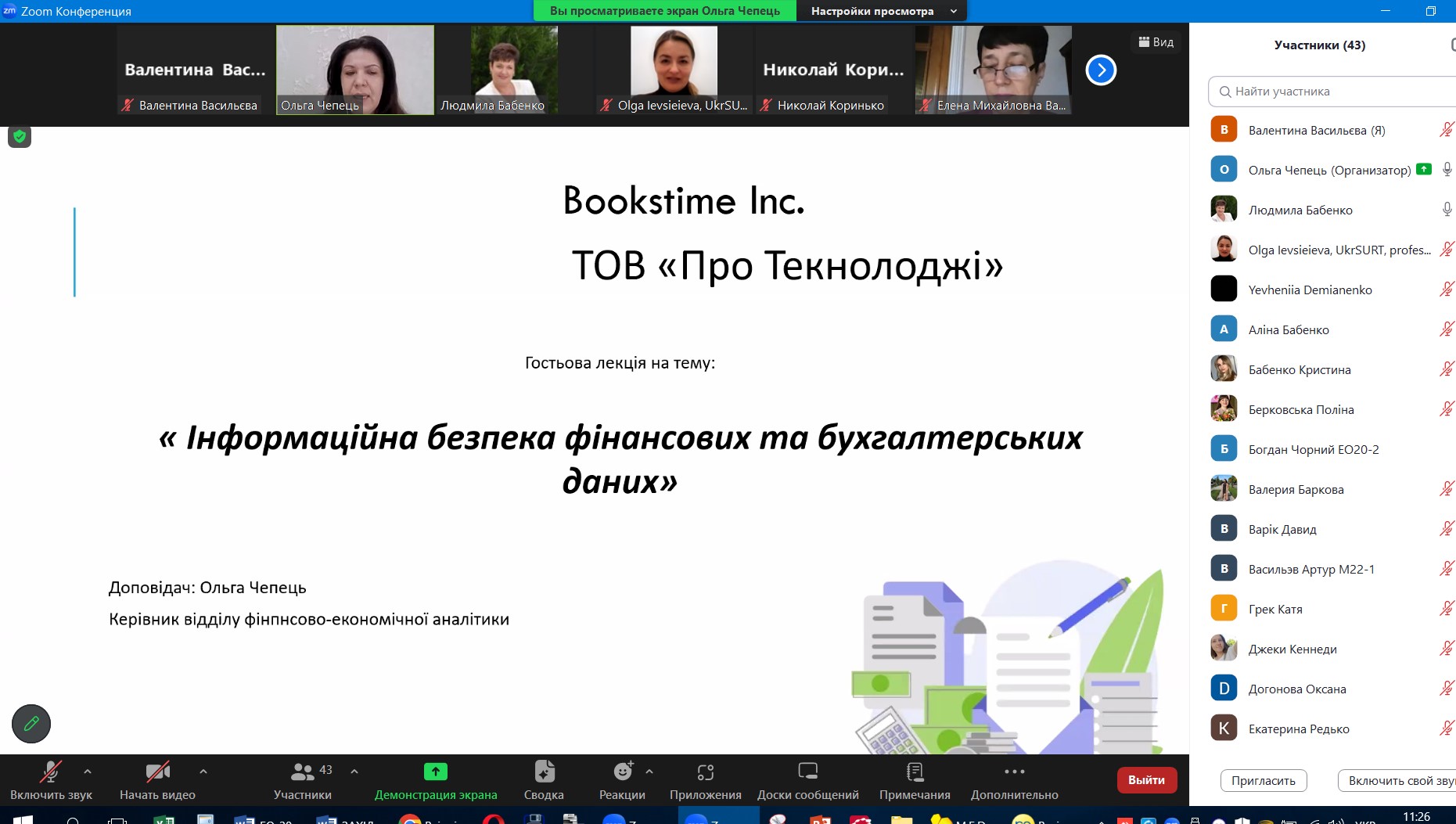1456x824 pixels.
Task: Open Excel from the Windows taskbar
Action: [x=164, y=819]
